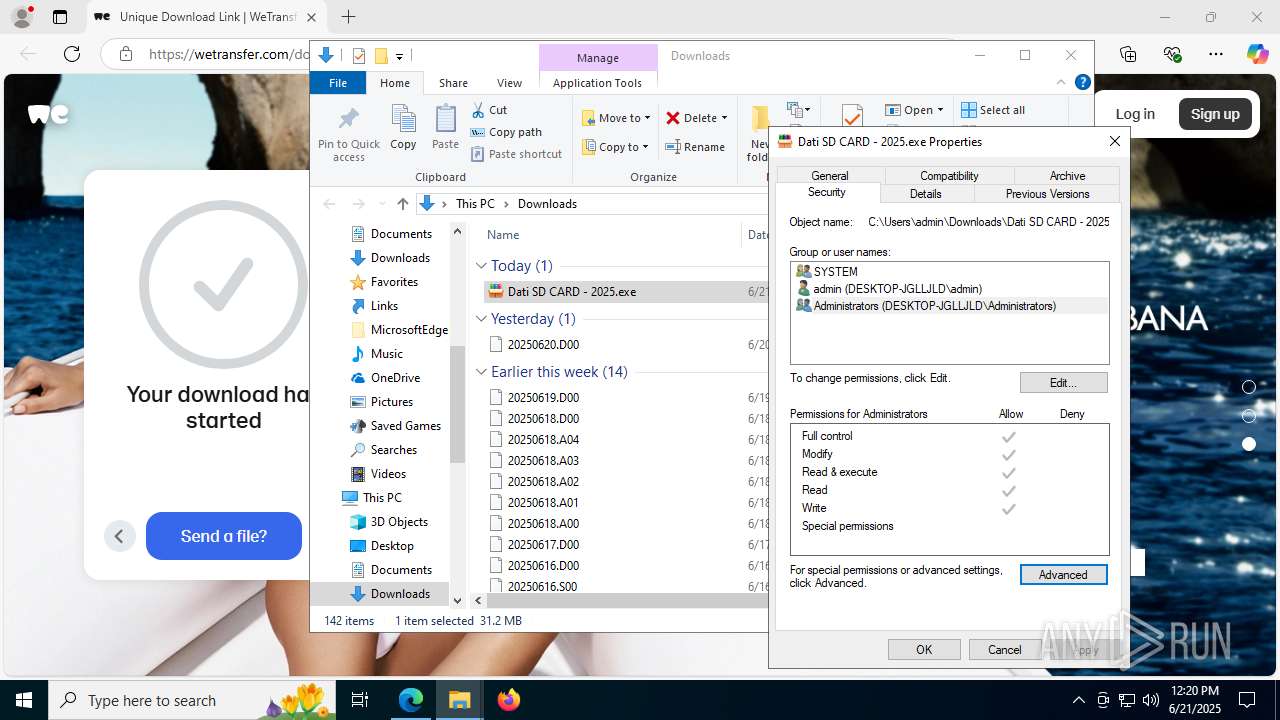
Task: Open Application Tools tab
Action: 597,83
